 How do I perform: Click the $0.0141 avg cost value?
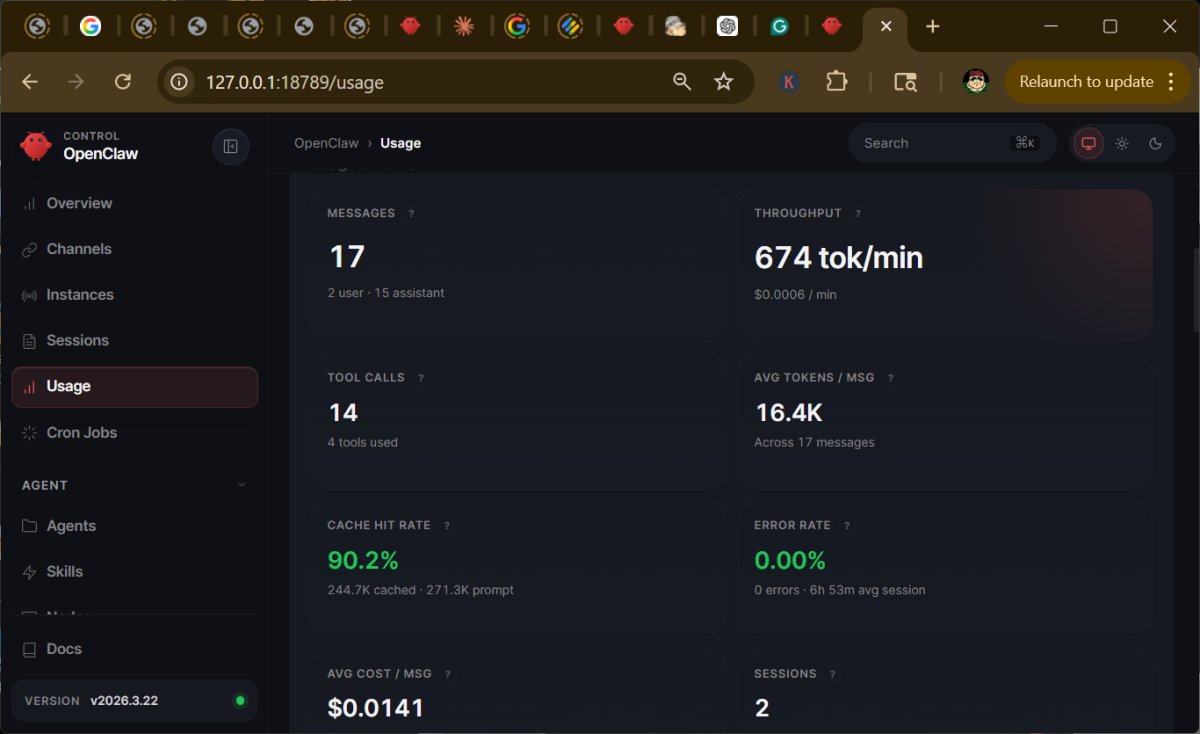click(376, 708)
